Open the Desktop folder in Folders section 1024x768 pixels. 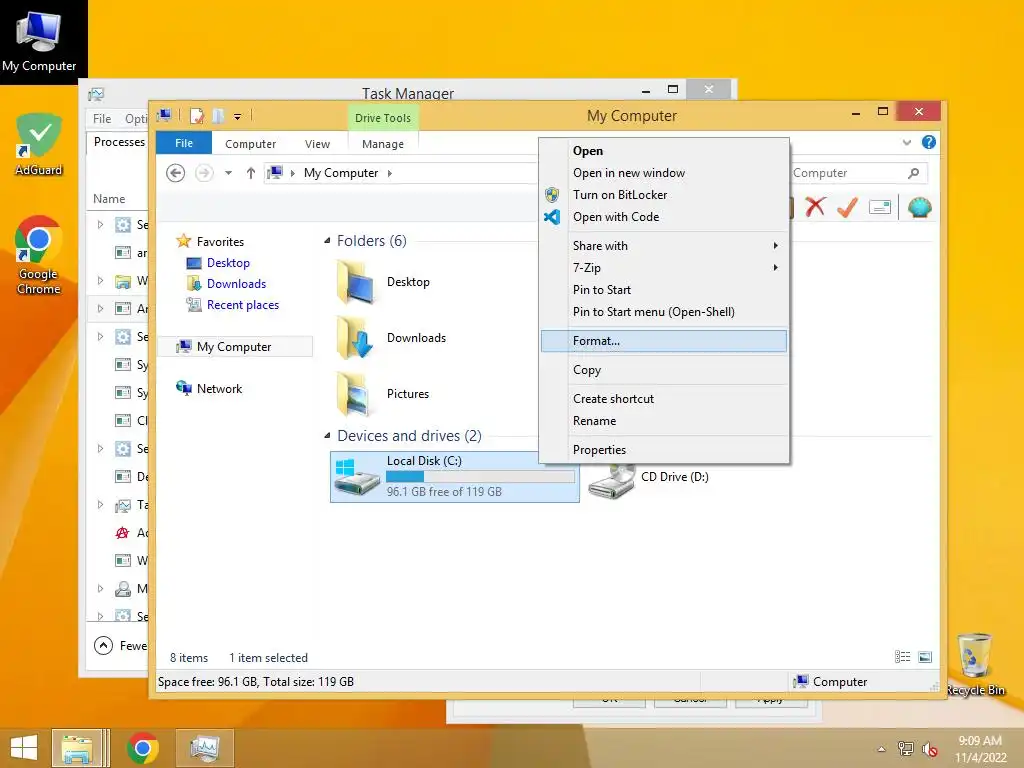[384, 282]
